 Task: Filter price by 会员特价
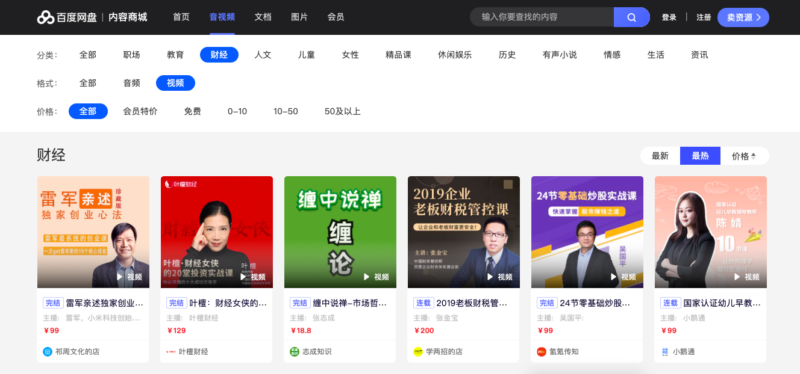click(140, 111)
